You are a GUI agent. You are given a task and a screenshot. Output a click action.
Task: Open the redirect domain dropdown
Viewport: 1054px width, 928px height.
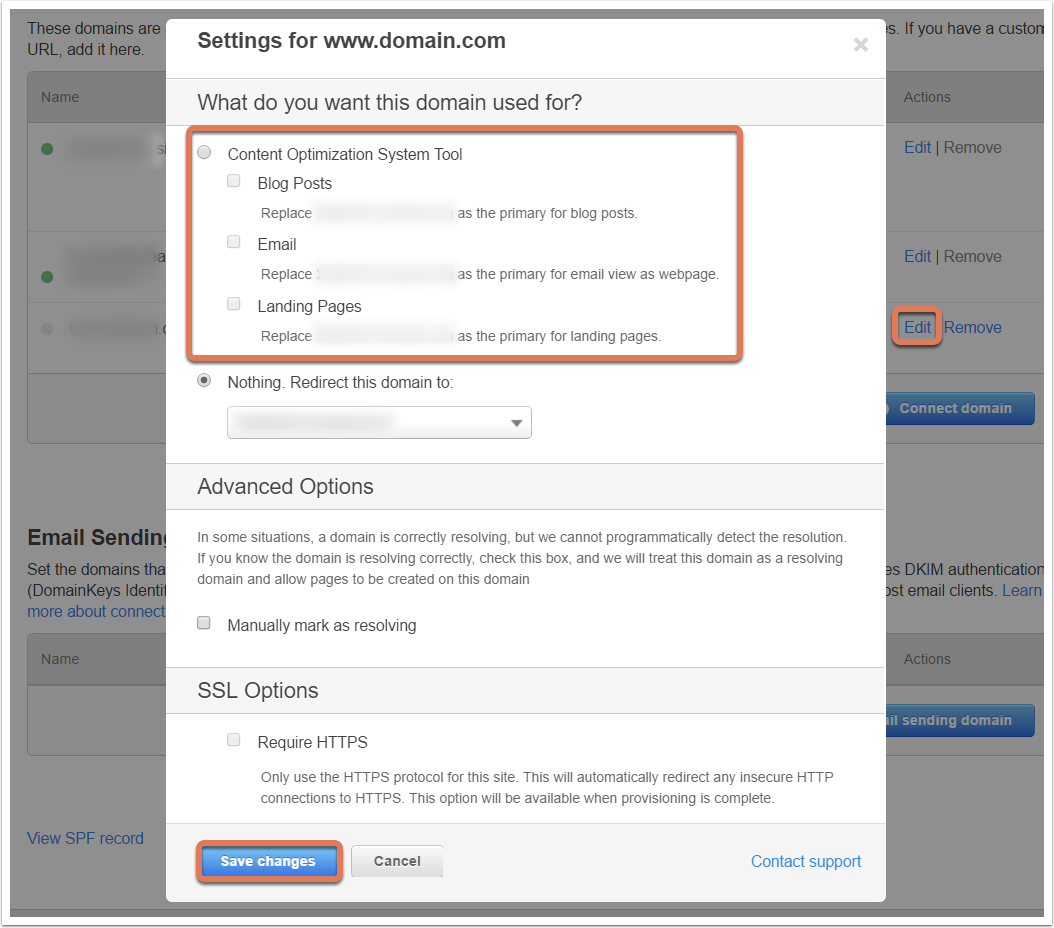[x=379, y=423]
